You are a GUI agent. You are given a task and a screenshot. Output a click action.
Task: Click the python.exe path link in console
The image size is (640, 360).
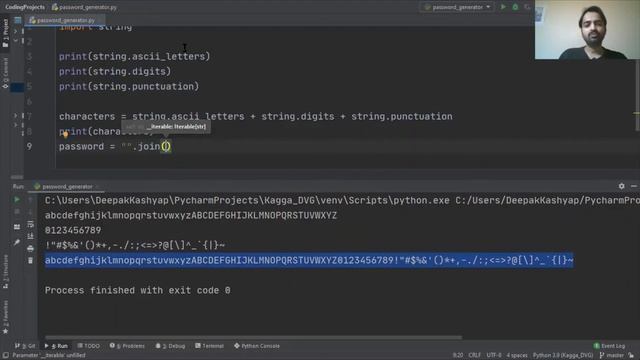(247, 200)
